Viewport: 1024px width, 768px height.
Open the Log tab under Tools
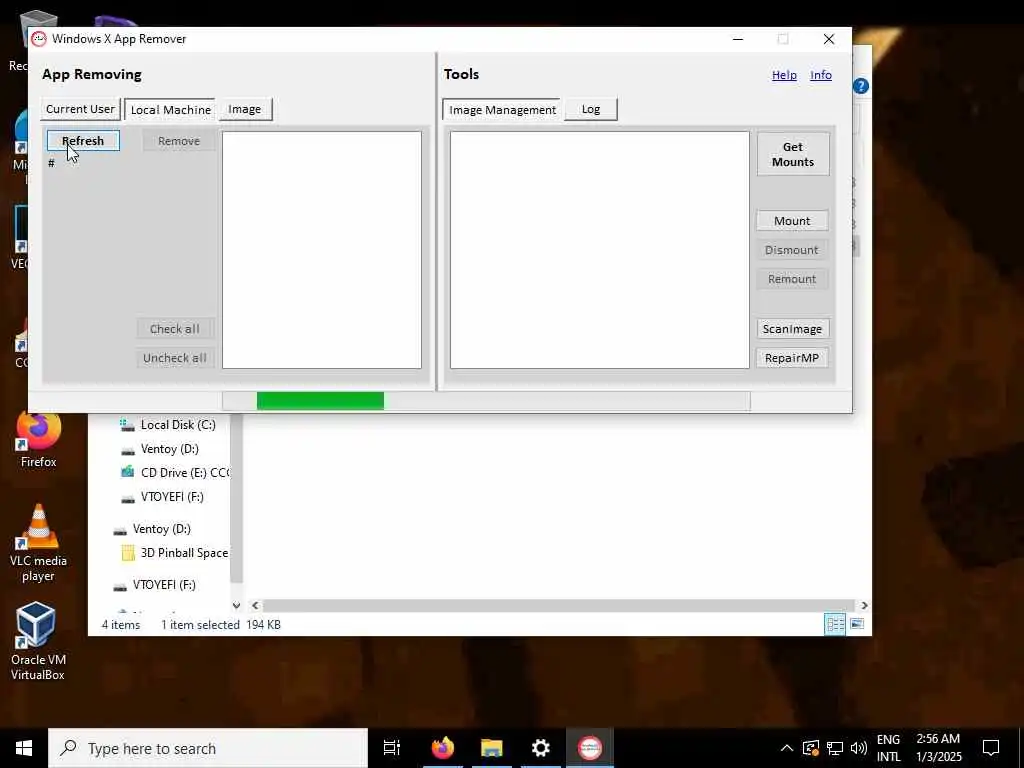(x=591, y=109)
